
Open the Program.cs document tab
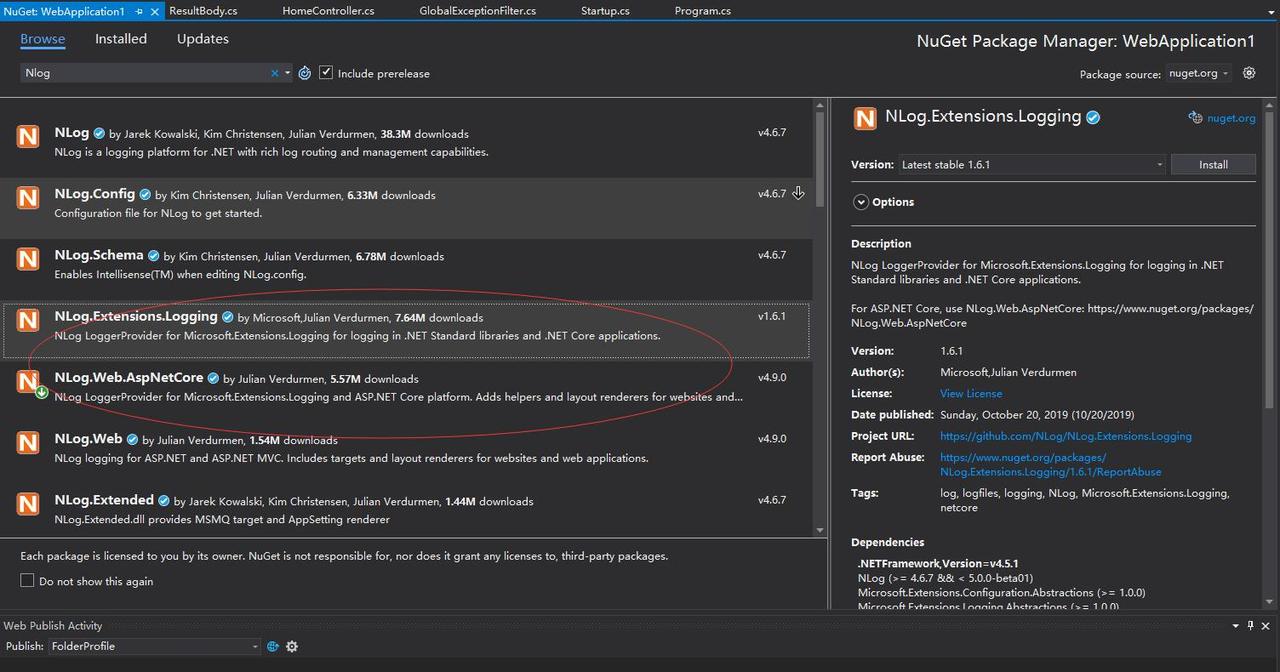coord(703,11)
